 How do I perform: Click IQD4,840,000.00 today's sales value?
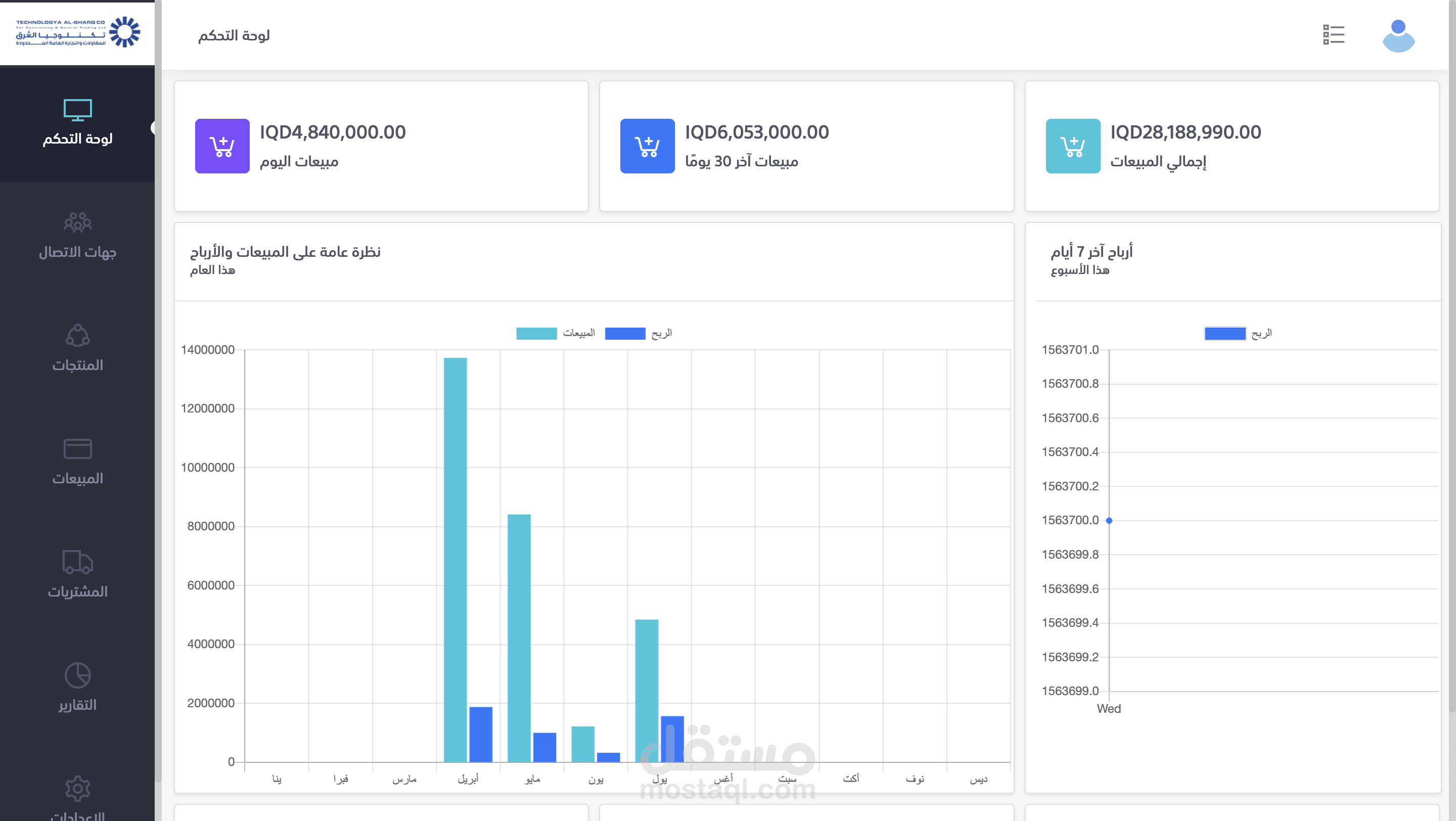click(x=332, y=132)
